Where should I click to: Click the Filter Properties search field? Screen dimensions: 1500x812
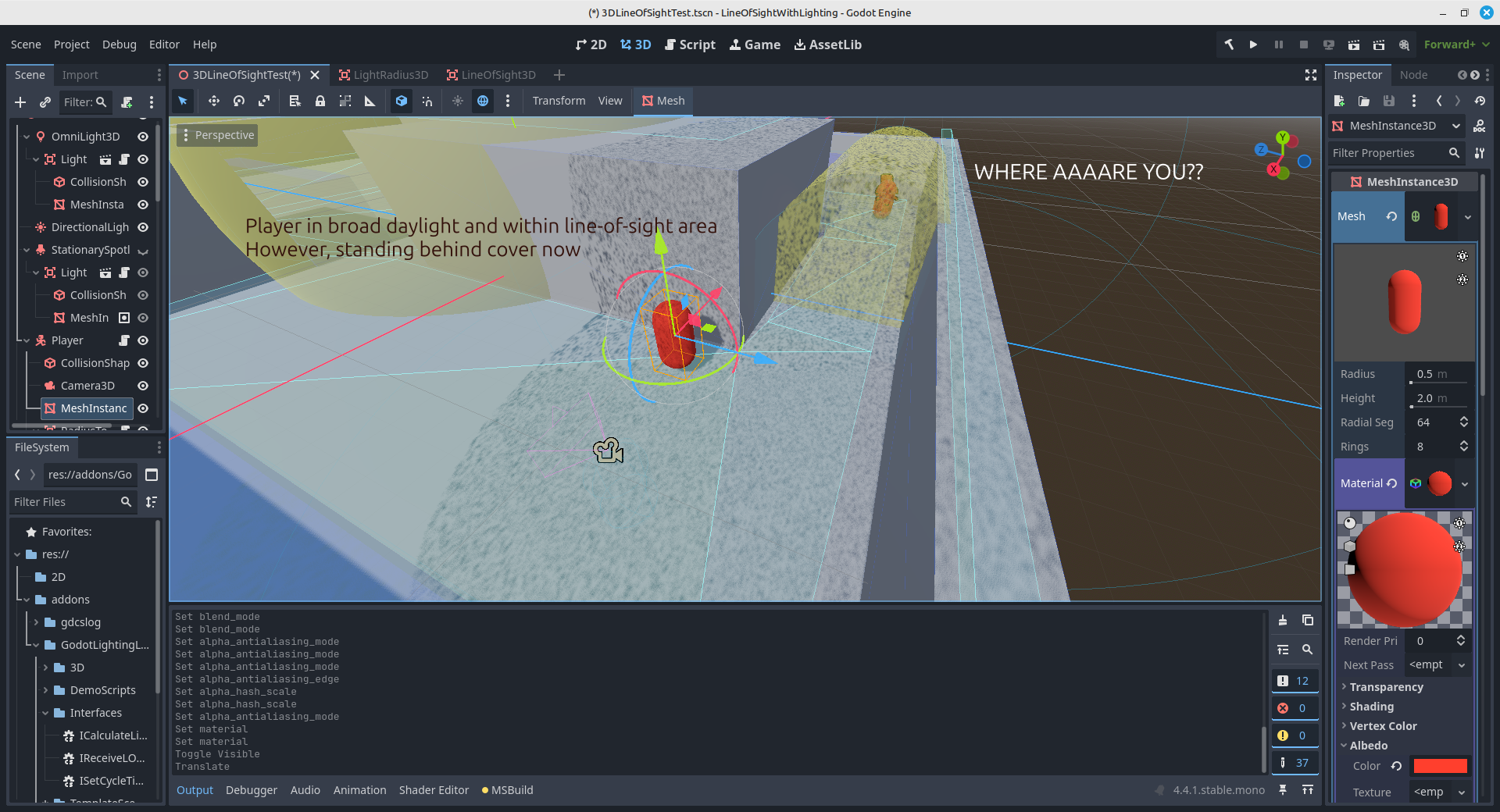coord(1397,153)
